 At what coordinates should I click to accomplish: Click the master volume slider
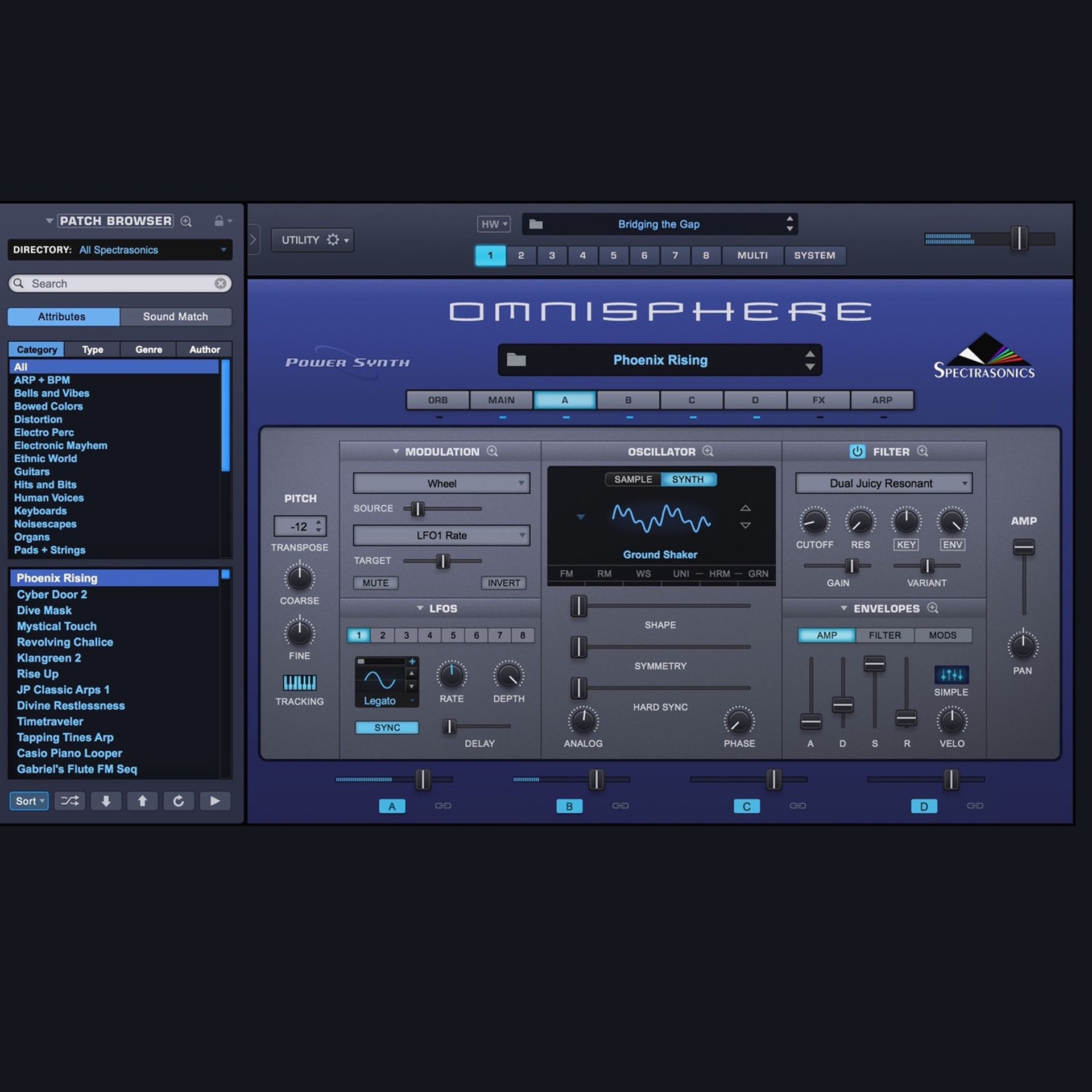[990, 238]
